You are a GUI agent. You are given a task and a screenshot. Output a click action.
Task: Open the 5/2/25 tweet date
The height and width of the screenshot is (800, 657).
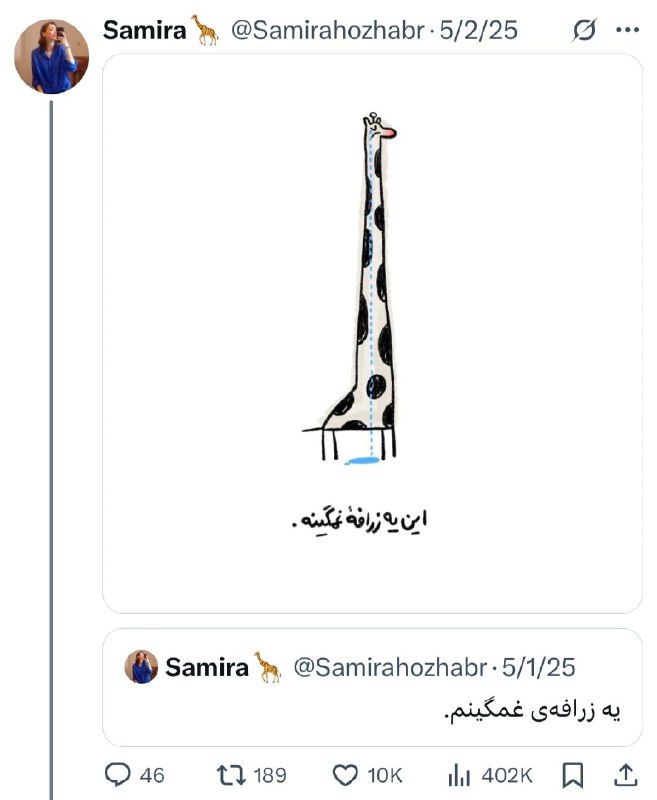click(x=478, y=30)
